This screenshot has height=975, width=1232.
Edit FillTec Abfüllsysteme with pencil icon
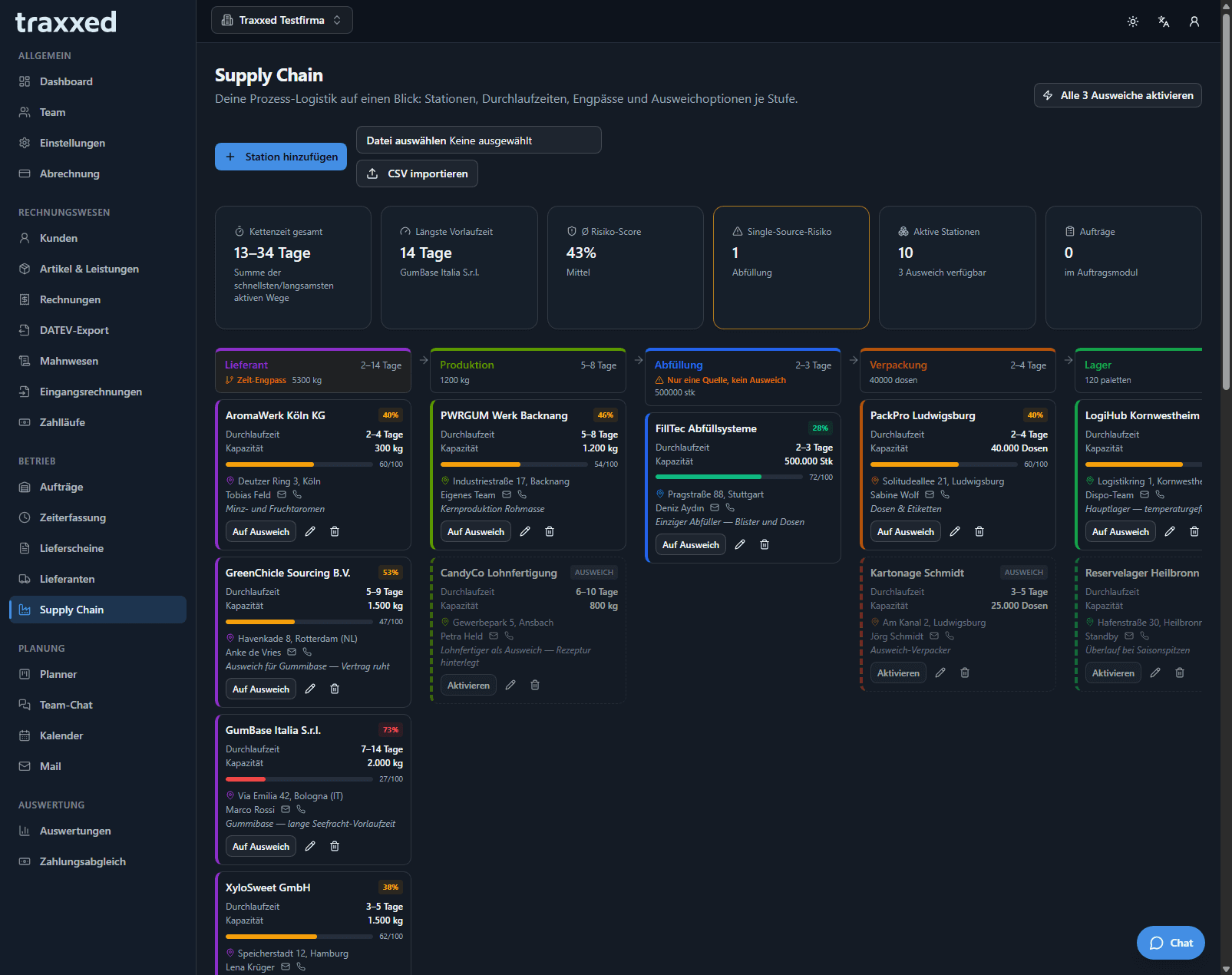[x=740, y=544]
